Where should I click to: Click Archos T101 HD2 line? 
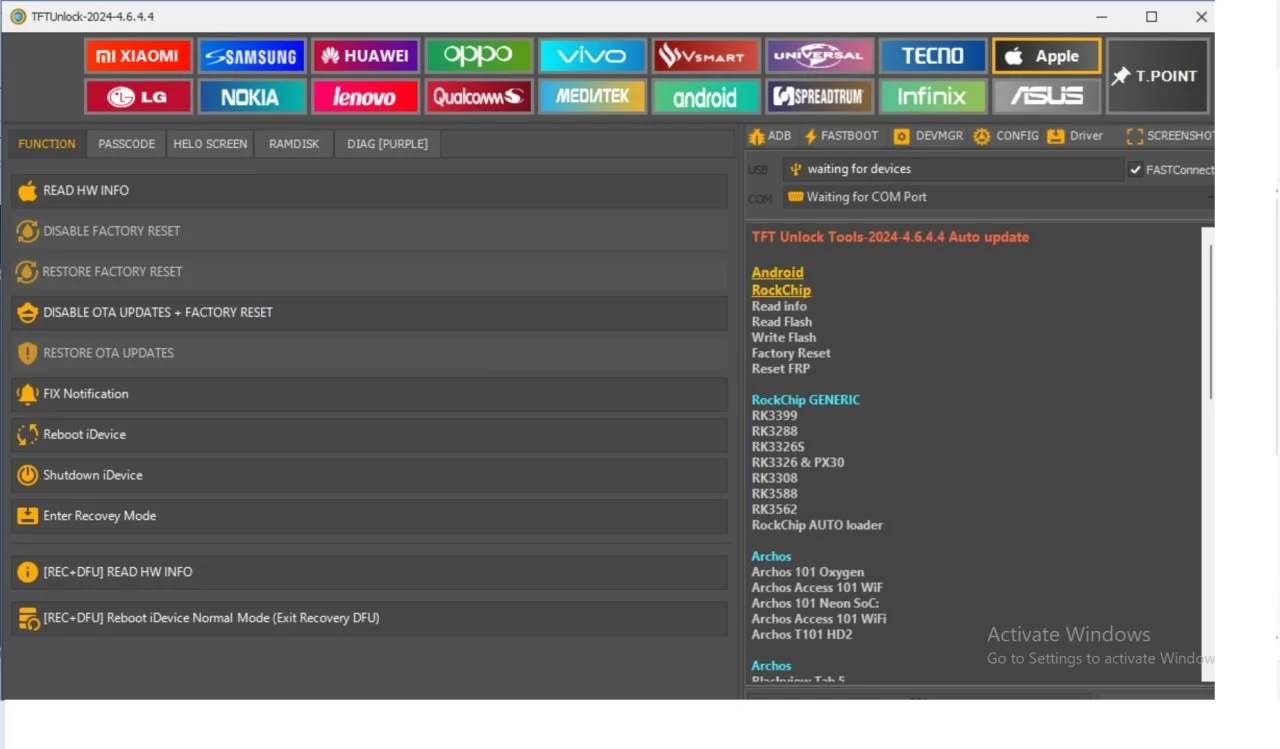pos(802,635)
